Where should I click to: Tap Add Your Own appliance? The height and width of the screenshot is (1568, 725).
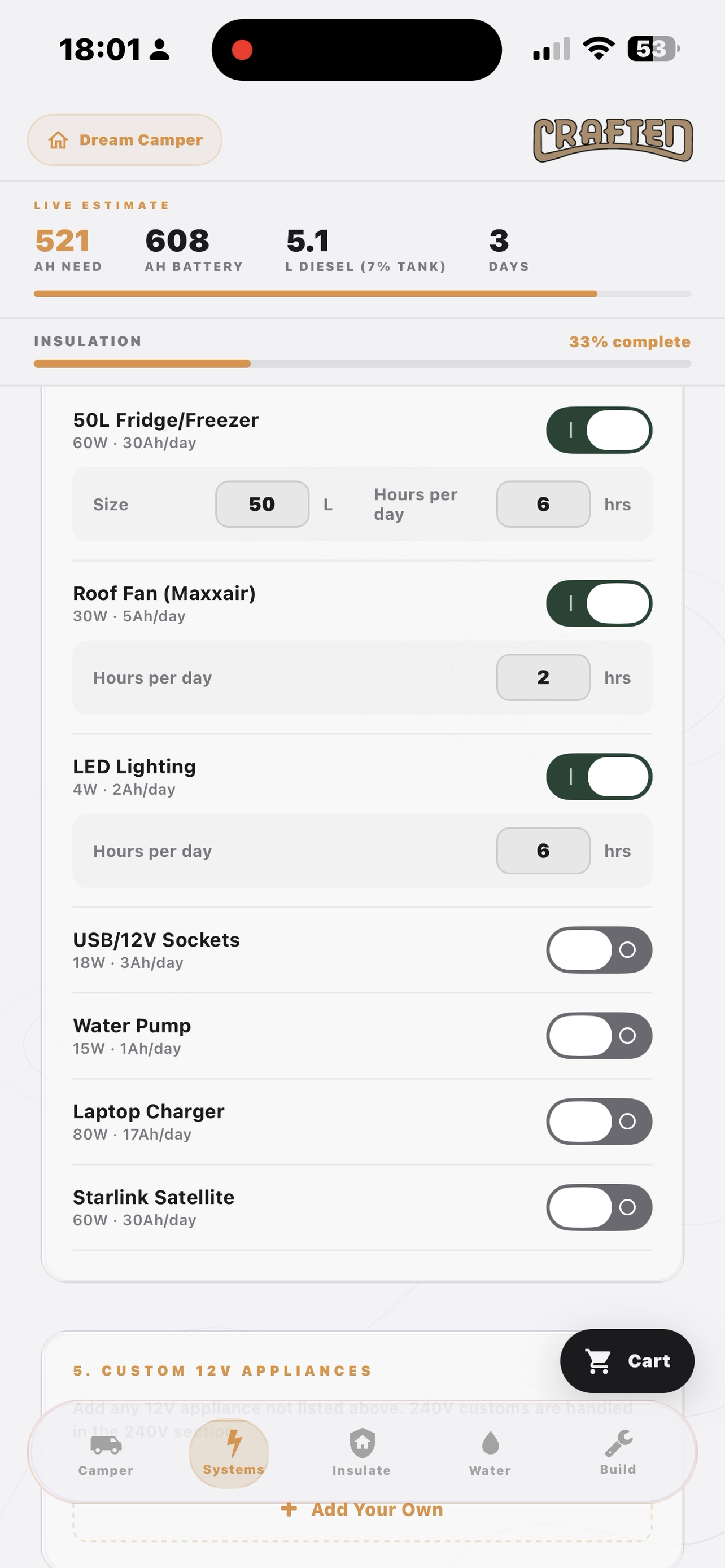click(x=362, y=1509)
